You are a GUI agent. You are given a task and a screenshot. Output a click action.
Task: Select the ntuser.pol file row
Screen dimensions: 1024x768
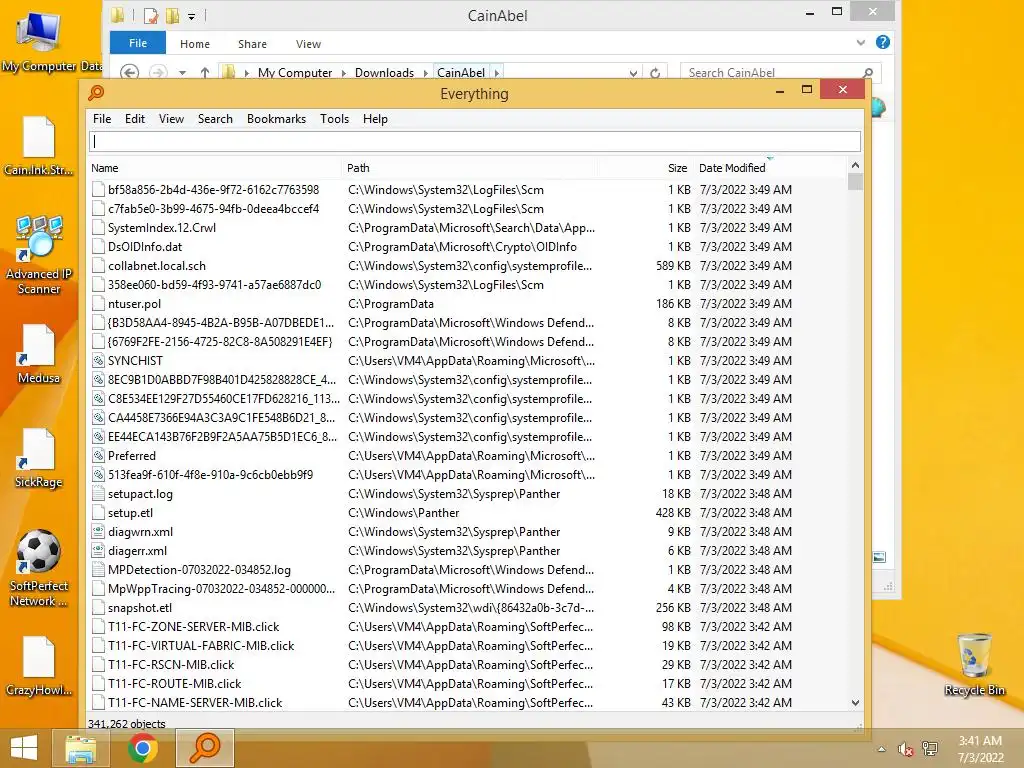(468, 304)
